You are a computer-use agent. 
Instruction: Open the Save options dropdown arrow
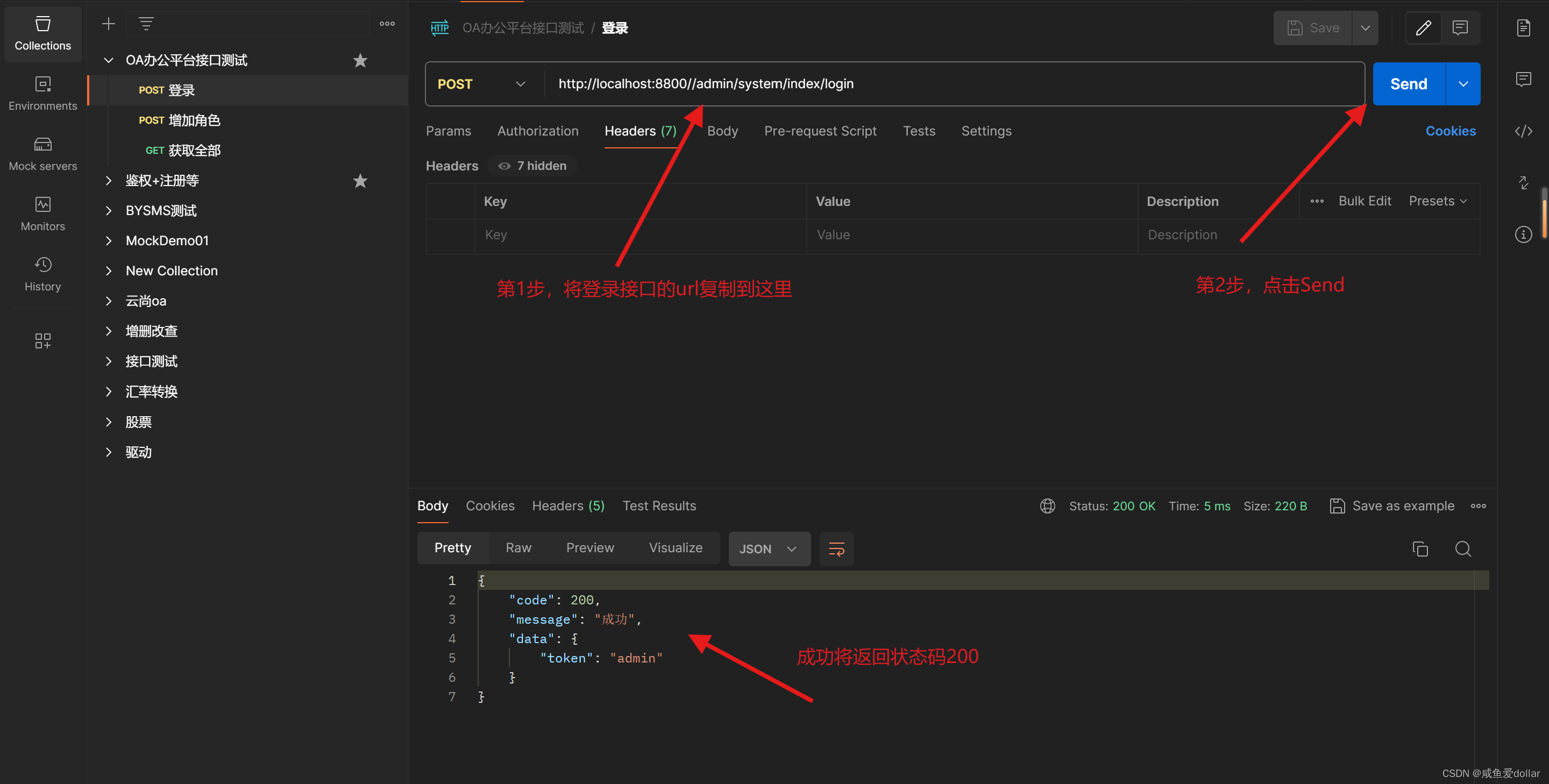tap(1365, 27)
